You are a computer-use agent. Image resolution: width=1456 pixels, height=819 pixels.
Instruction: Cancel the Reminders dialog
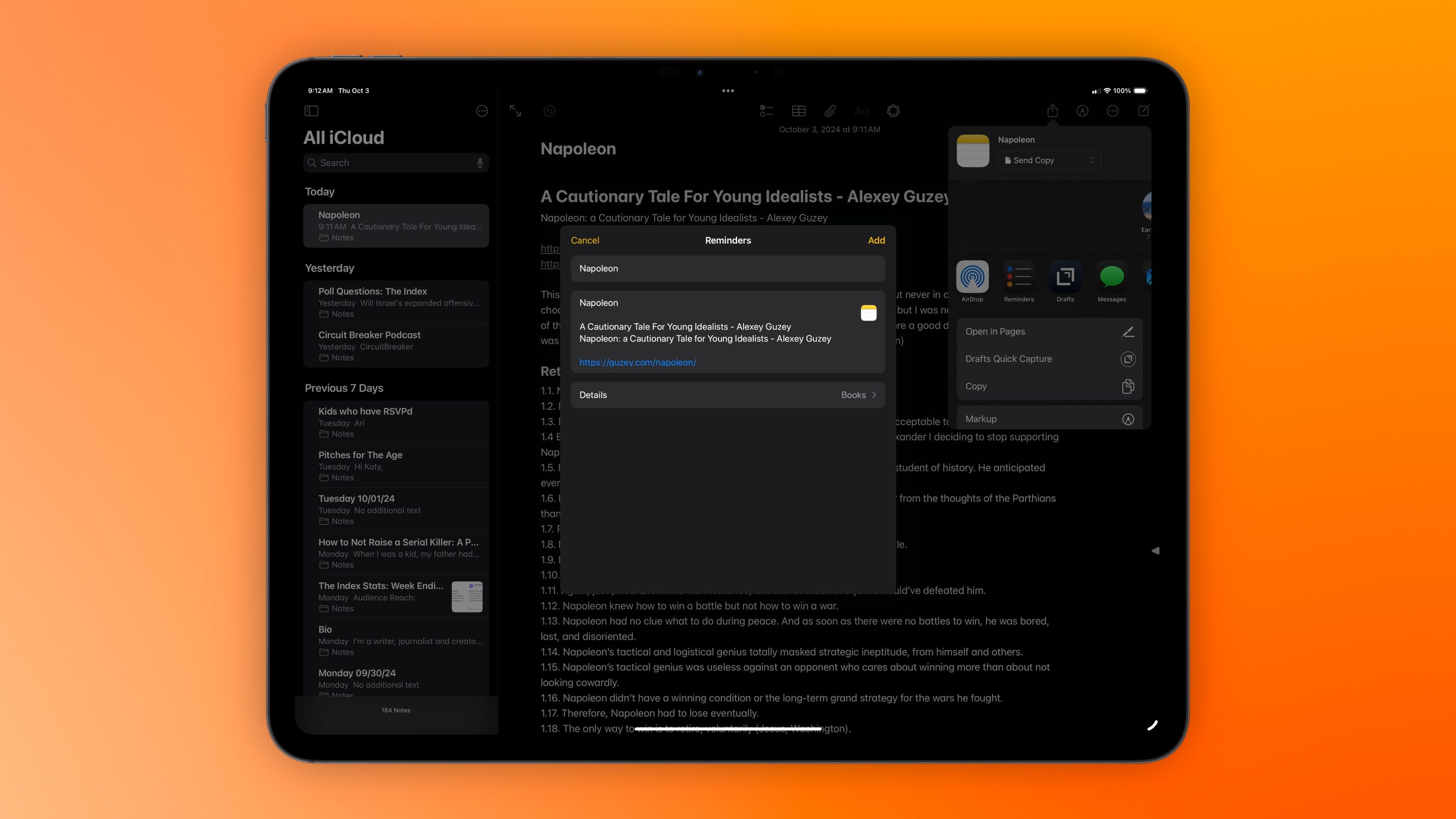point(585,240)
